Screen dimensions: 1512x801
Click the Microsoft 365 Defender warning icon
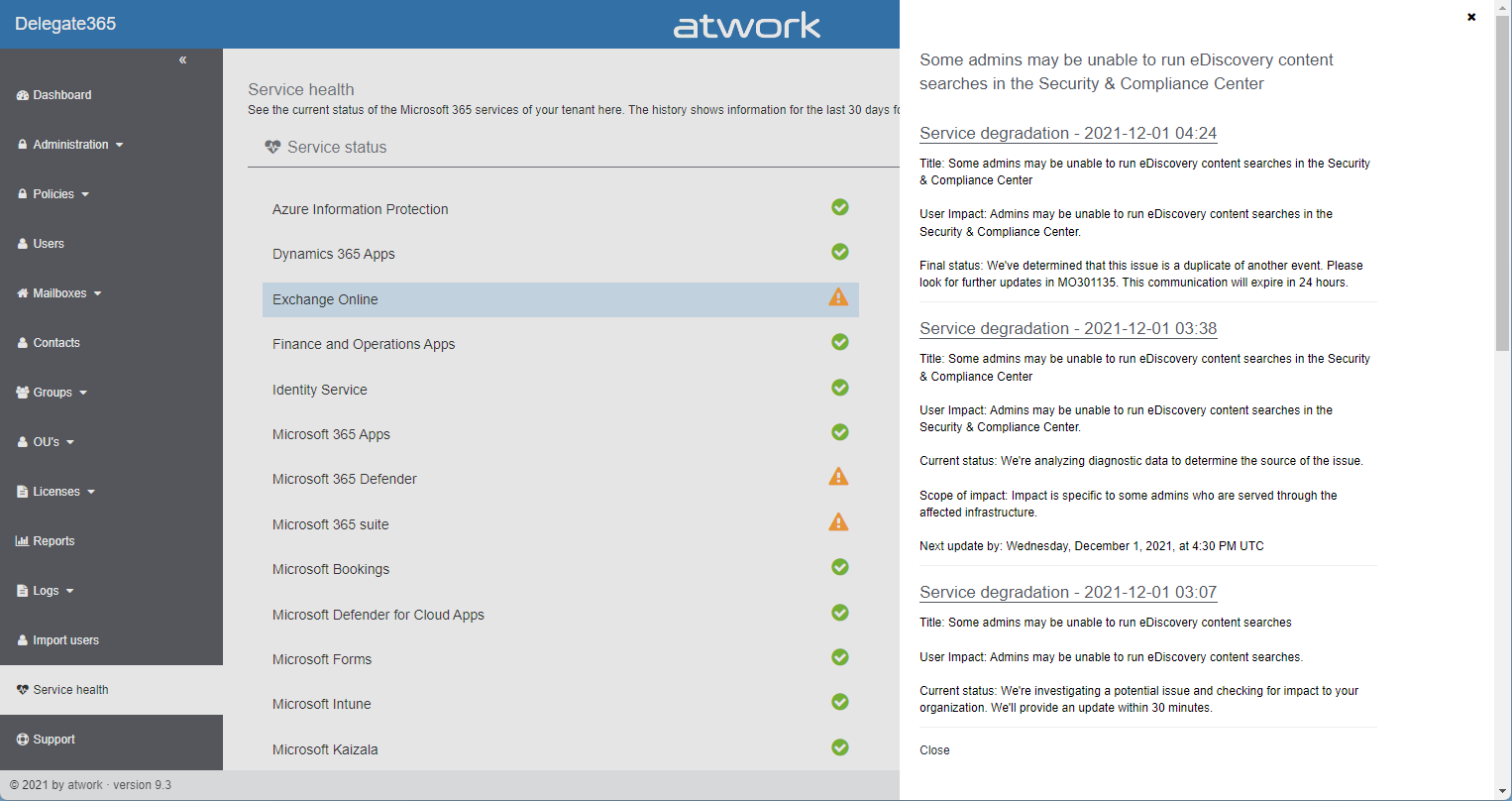[x=838, y=477]
